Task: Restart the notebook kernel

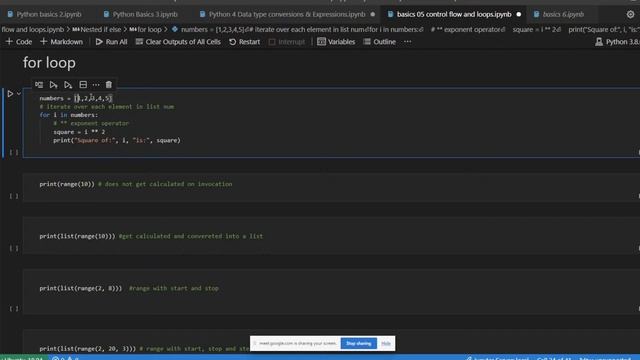Action: [x=244, y=42]
